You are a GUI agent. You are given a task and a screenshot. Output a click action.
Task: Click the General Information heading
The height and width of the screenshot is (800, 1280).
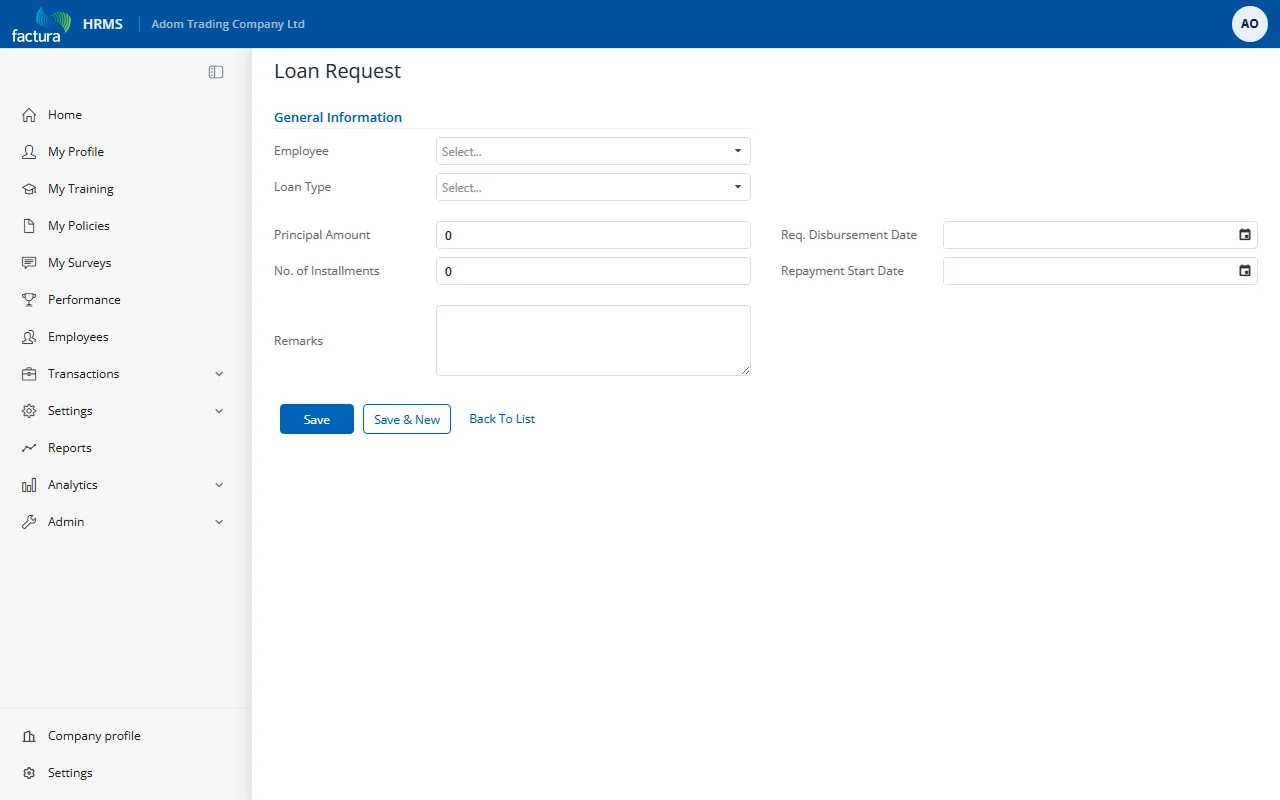click(x=338, y=117)
